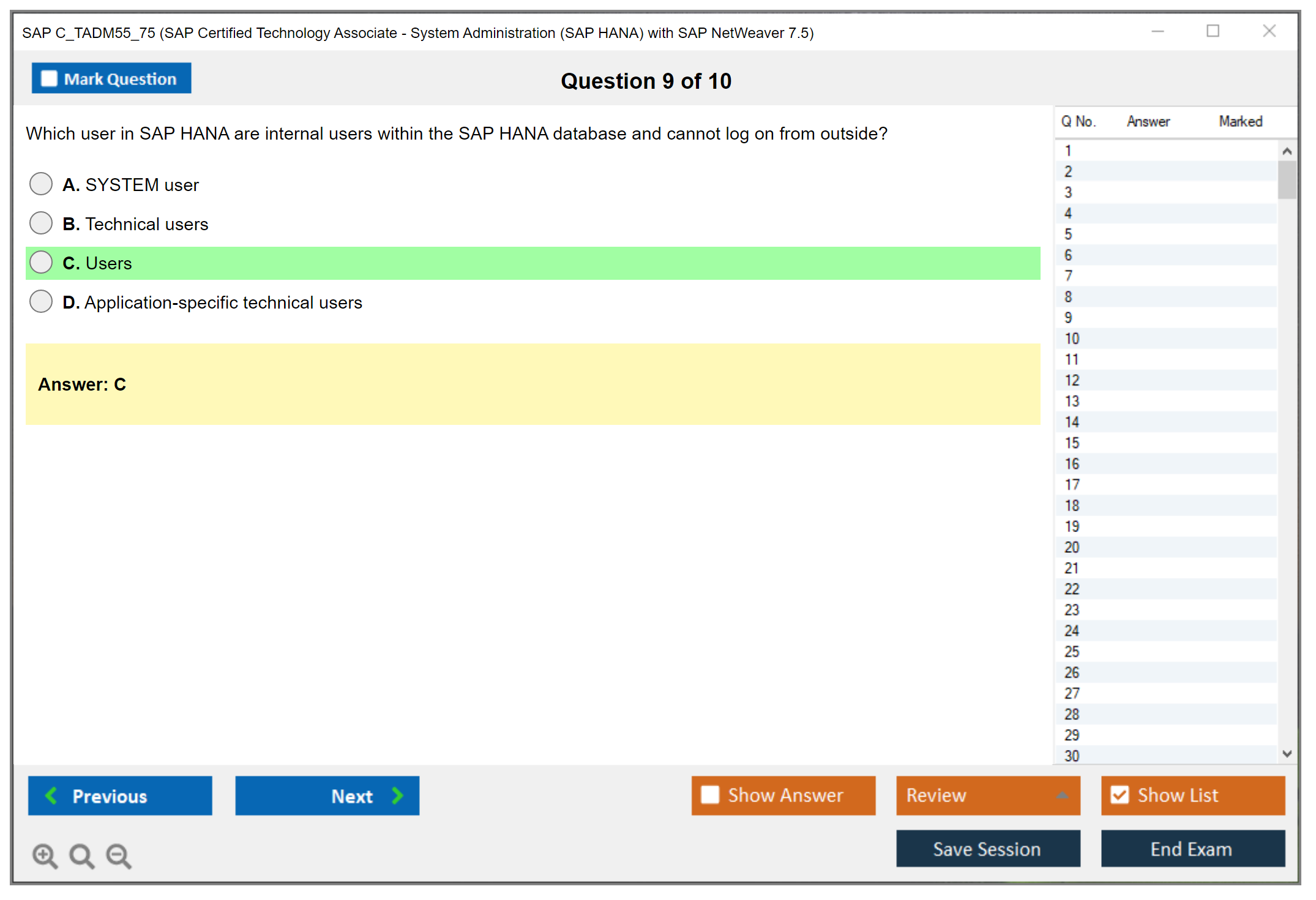Screen dimensions: 1316x900
Task: Select option A SYSTEM user
Action: [x=41, y=184]
